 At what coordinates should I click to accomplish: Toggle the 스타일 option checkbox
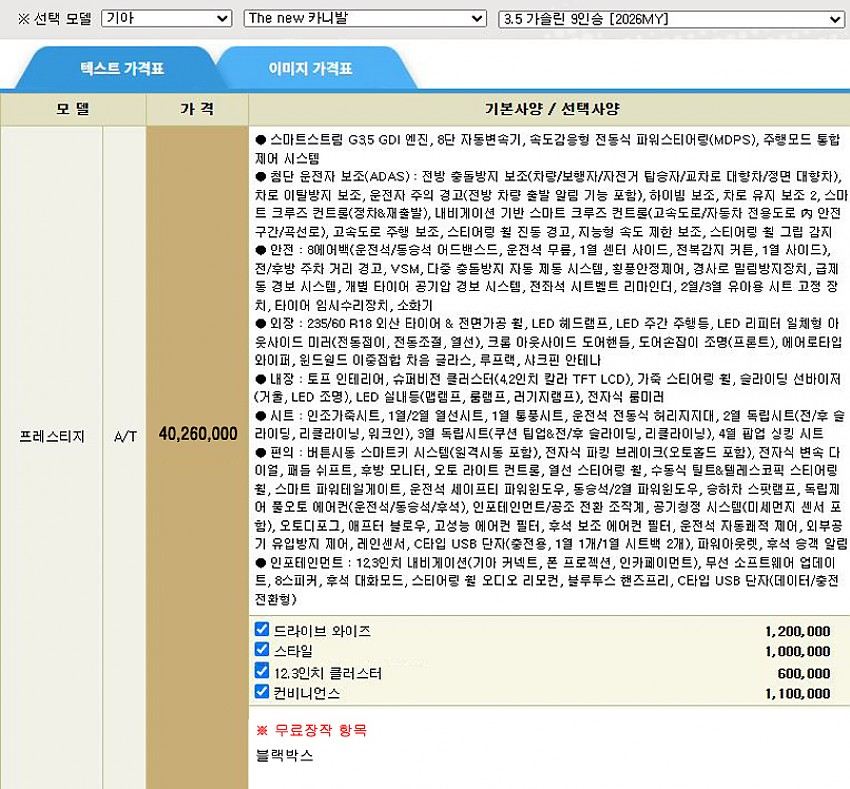(262, 651)
